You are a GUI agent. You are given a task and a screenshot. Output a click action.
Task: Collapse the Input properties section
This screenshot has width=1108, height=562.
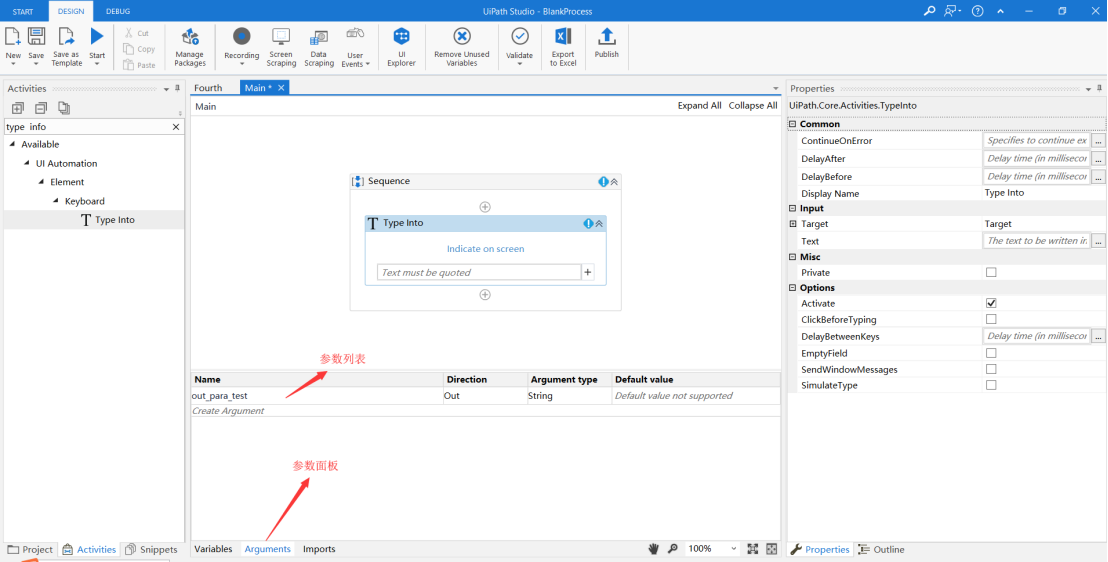(x=792, y=209)
